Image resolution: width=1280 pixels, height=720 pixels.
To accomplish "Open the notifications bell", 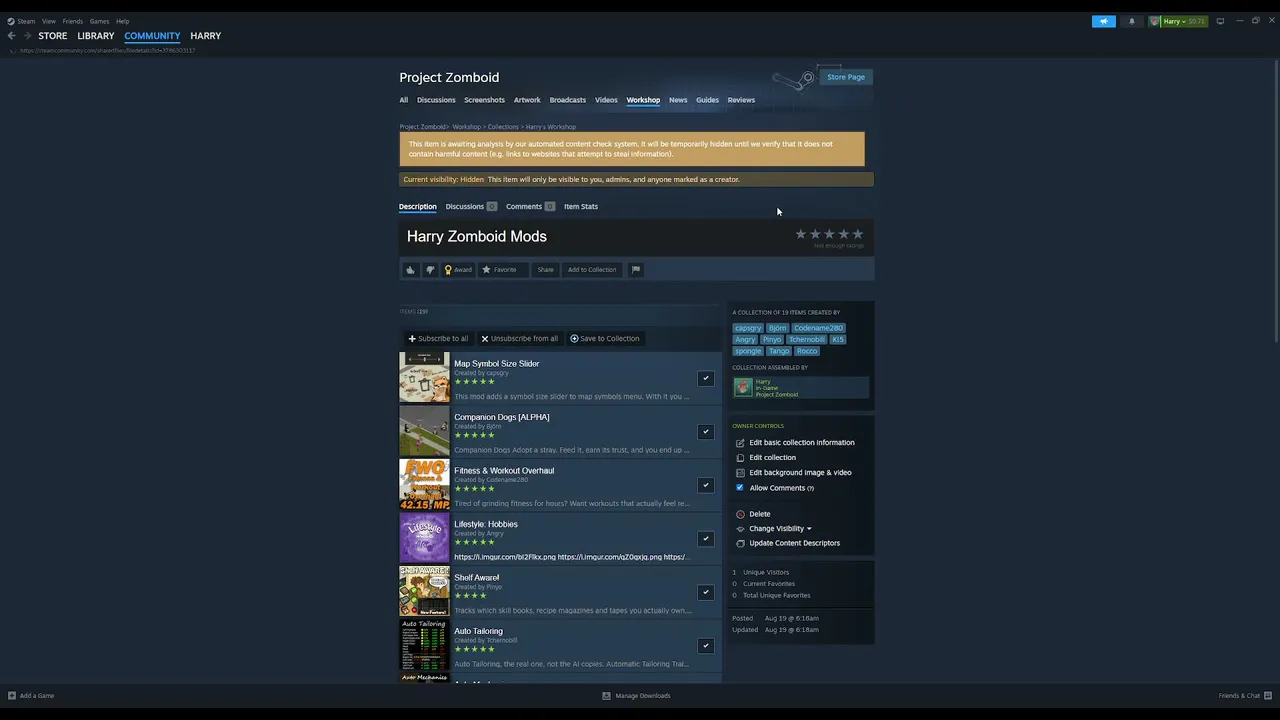I will [1132, 21].
